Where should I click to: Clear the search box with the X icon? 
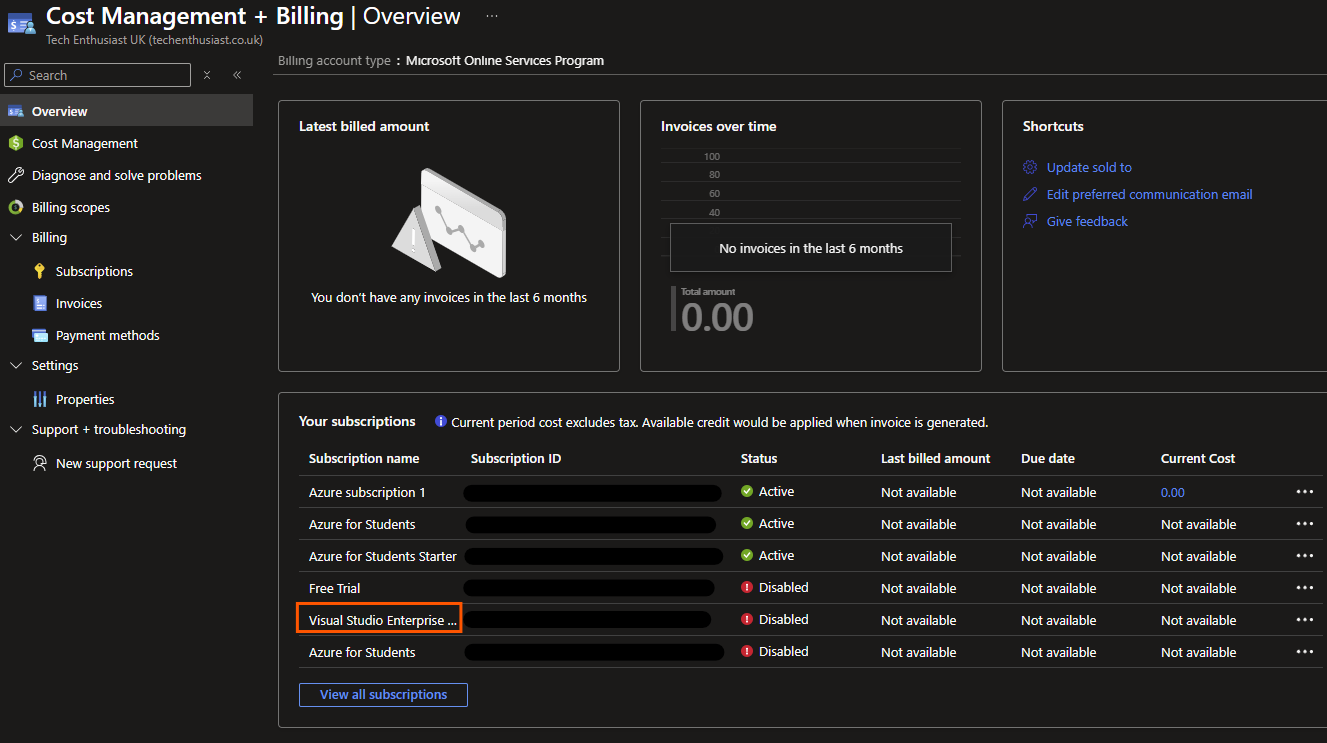coord(207,75)
